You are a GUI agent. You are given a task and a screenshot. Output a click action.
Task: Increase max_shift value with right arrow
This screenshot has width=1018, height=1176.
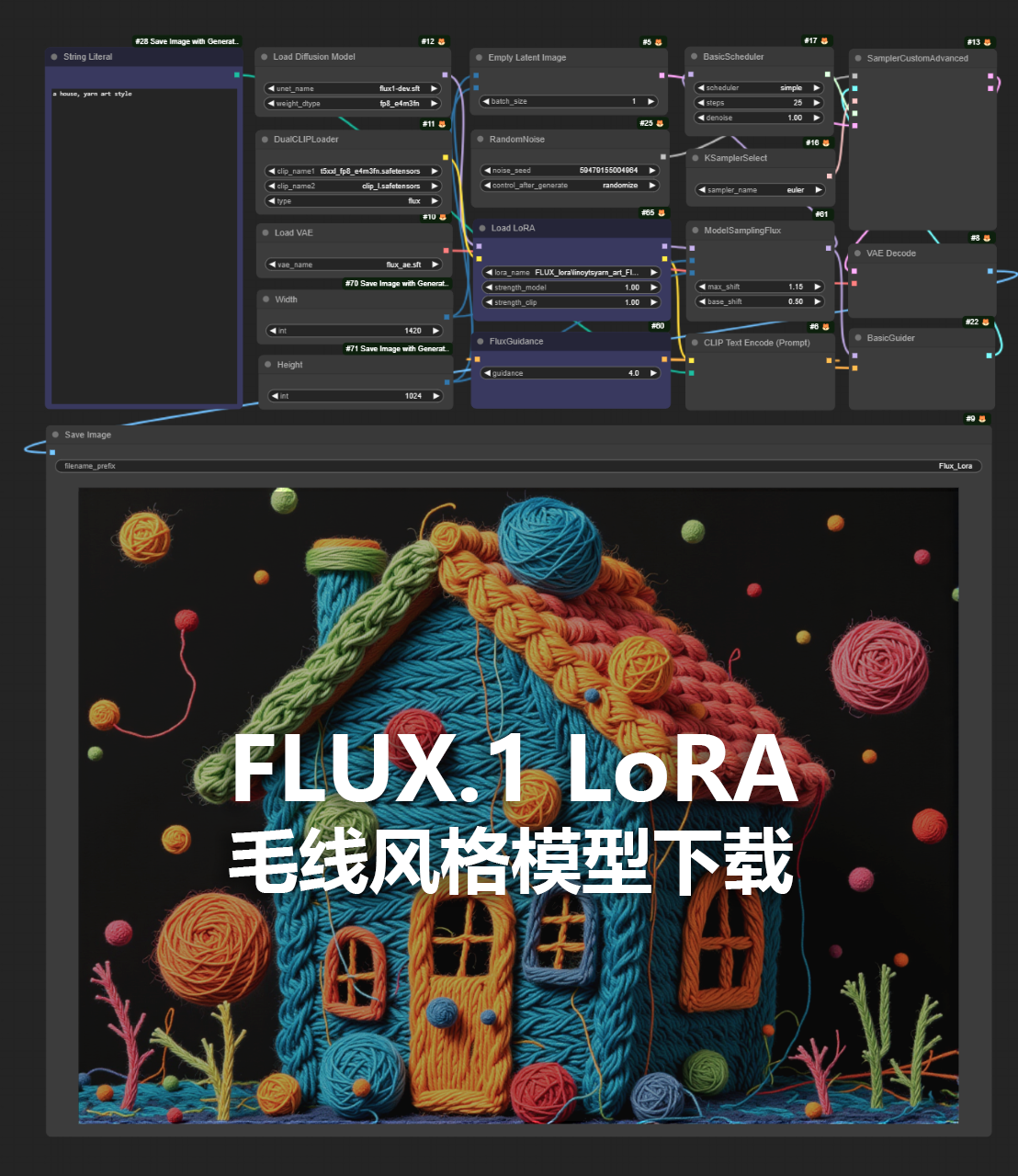pos(817,287)
